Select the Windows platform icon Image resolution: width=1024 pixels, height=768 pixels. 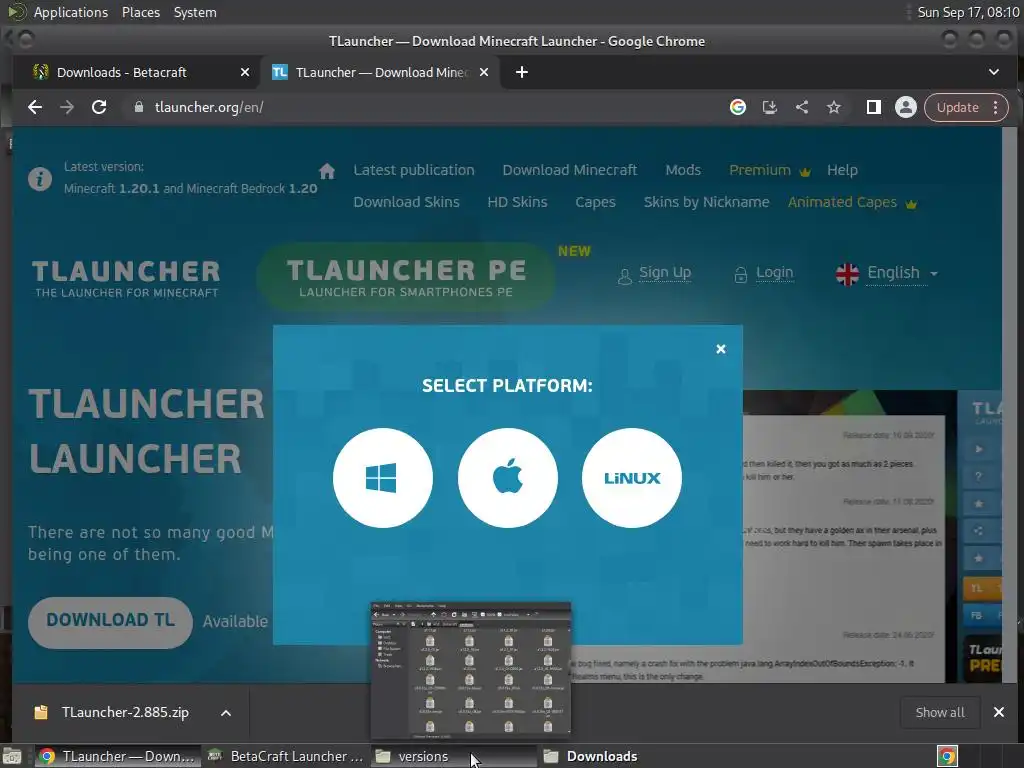click(383, 478)
